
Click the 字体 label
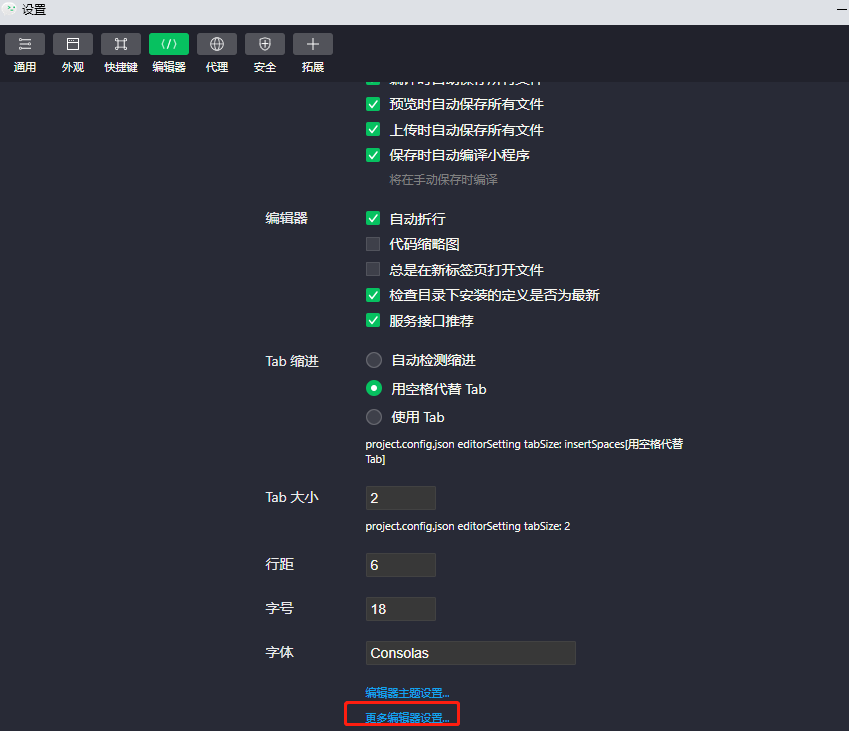point(279,652)
